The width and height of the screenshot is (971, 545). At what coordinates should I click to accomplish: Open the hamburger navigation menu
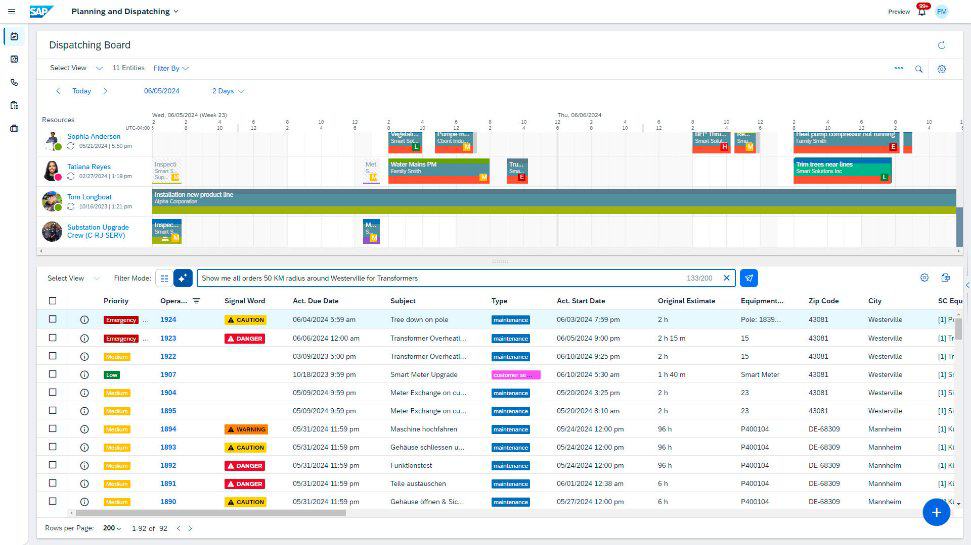(x=11, y=11)
